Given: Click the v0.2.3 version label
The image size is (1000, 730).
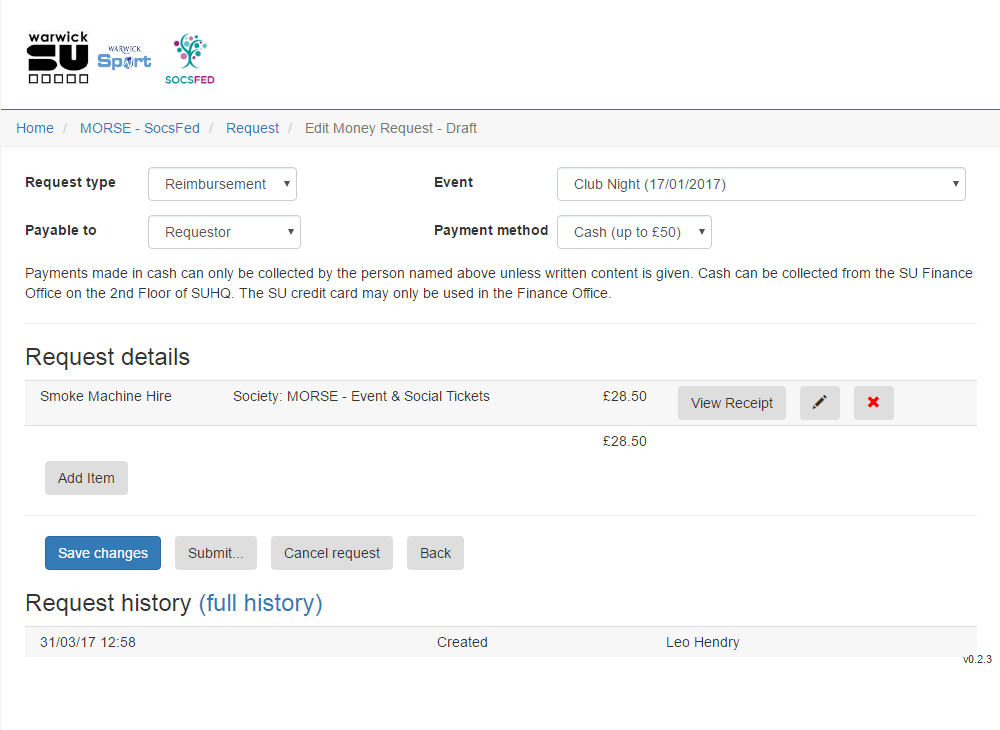Looking at the screenshot, I should pyautogui.click(x=978, y=659).
